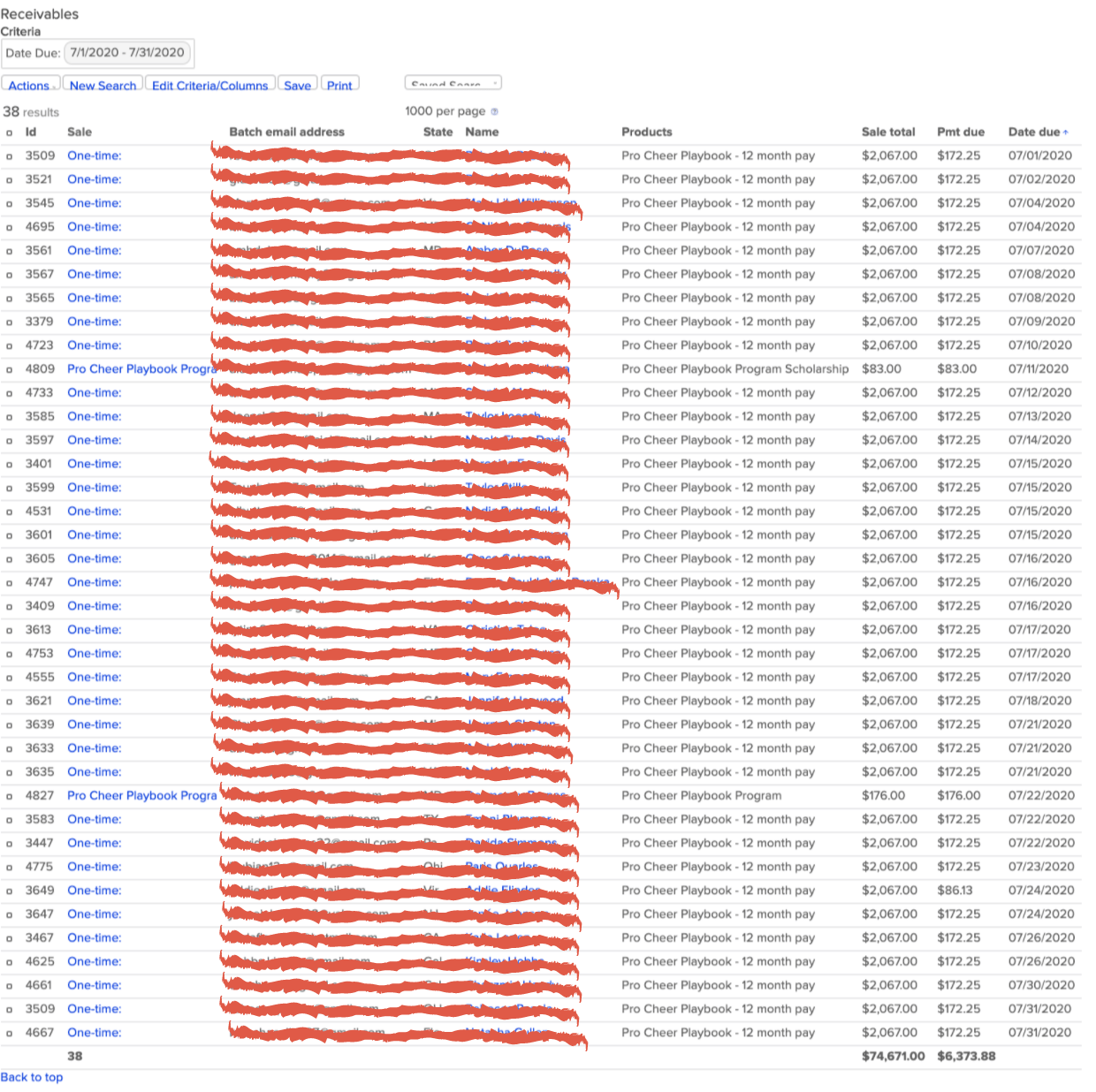Open One-time sale link on row 4625
Viewport: 1096px width, 1092px height.
95,962
